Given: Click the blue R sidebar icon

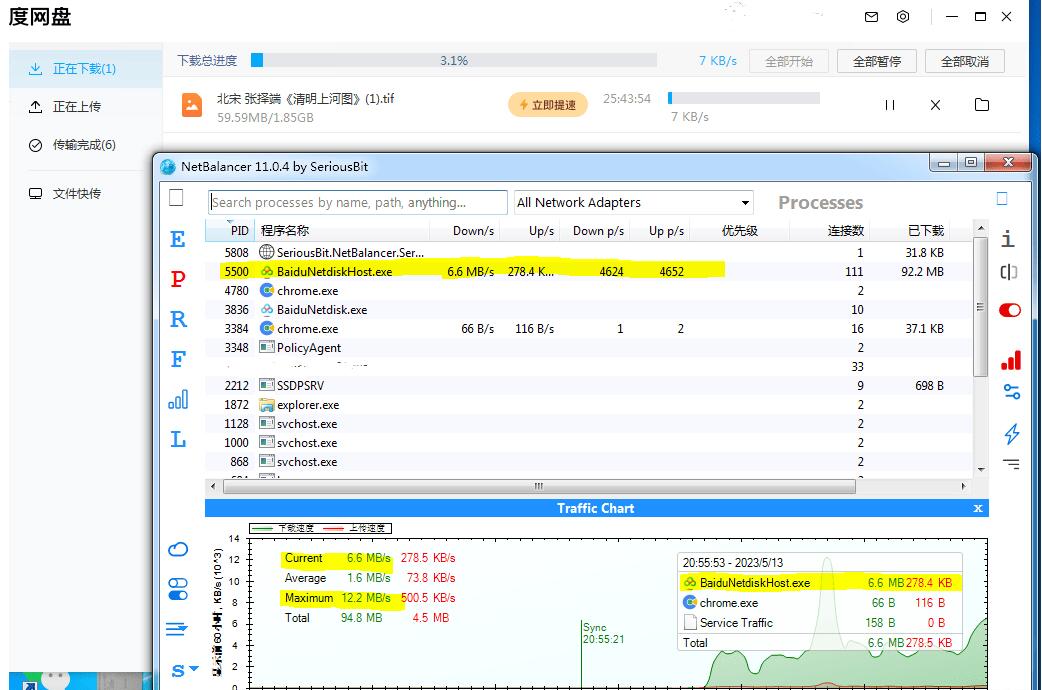Looking at the screenshot, I should [x=178, y=319].
